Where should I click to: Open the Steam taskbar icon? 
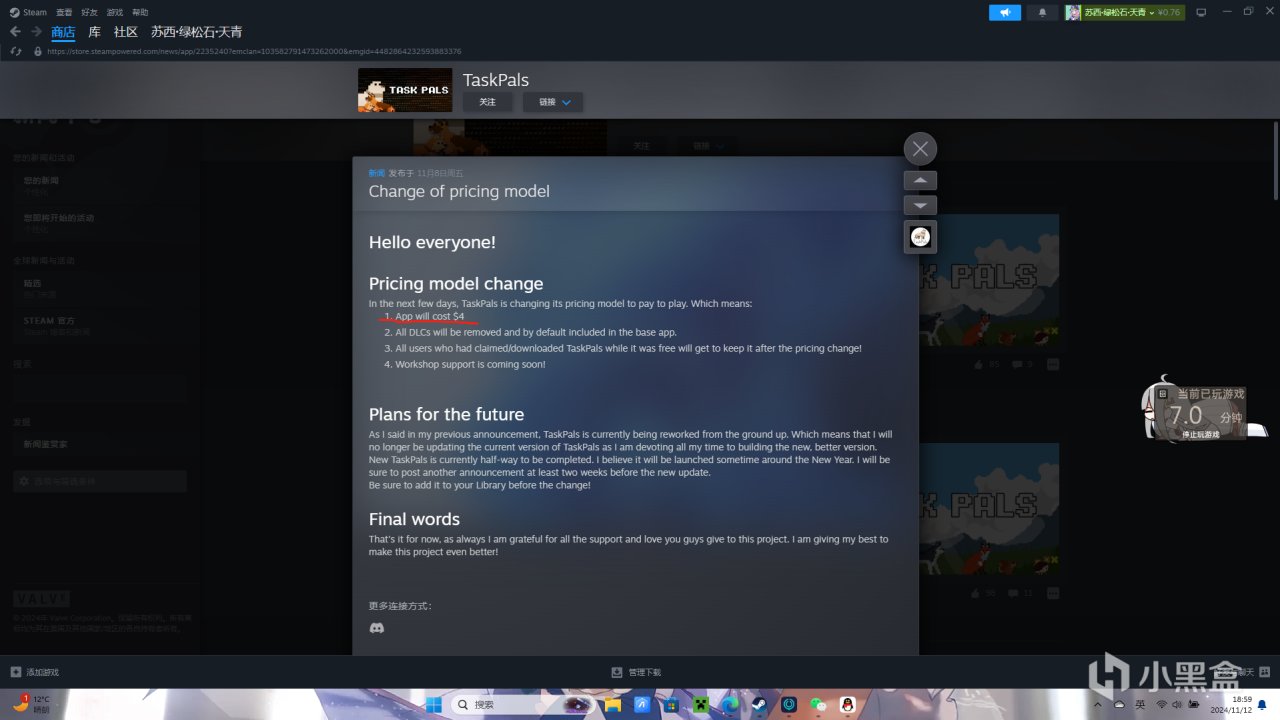[x=760, y=705]
